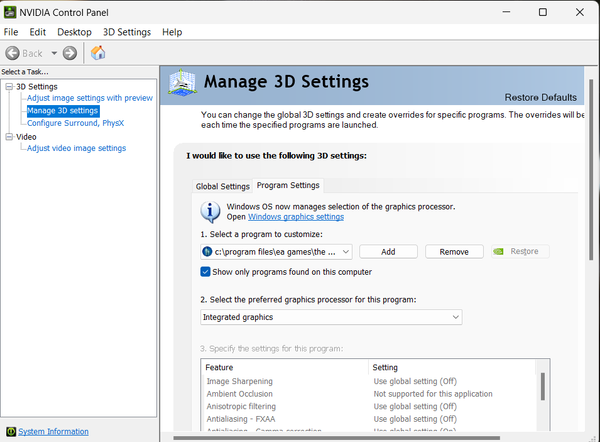Image resolution: width=600 pixels, height=442 pixels.
Task: Click the Forward arrow icon
Action: (x=70, y=53)
